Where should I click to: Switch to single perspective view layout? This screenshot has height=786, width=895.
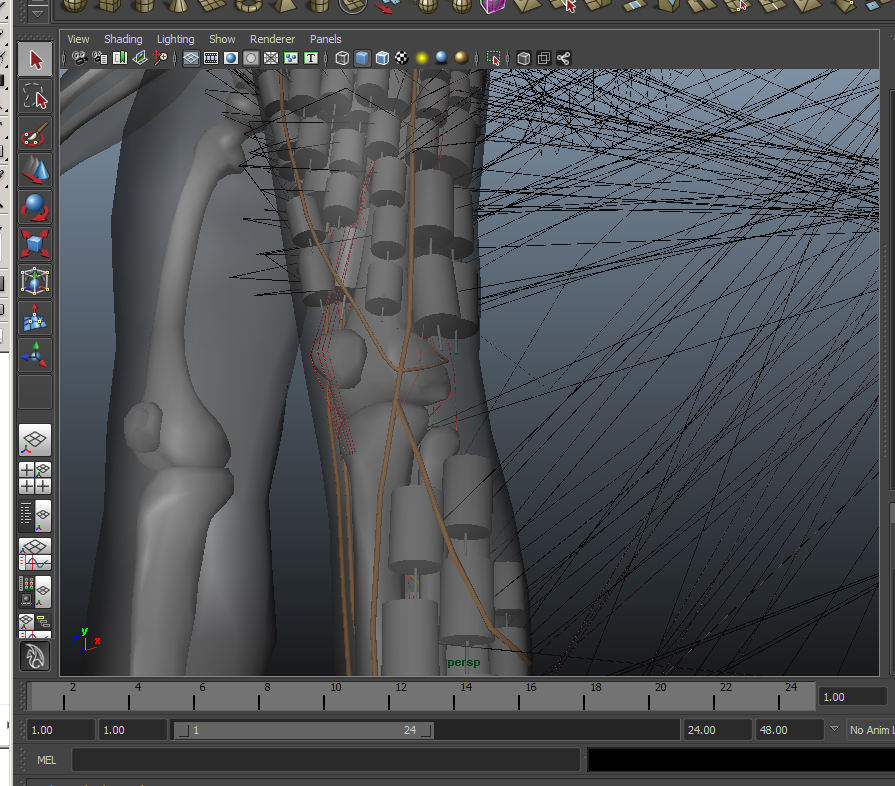pyautogui.click(x=36, y=439)
